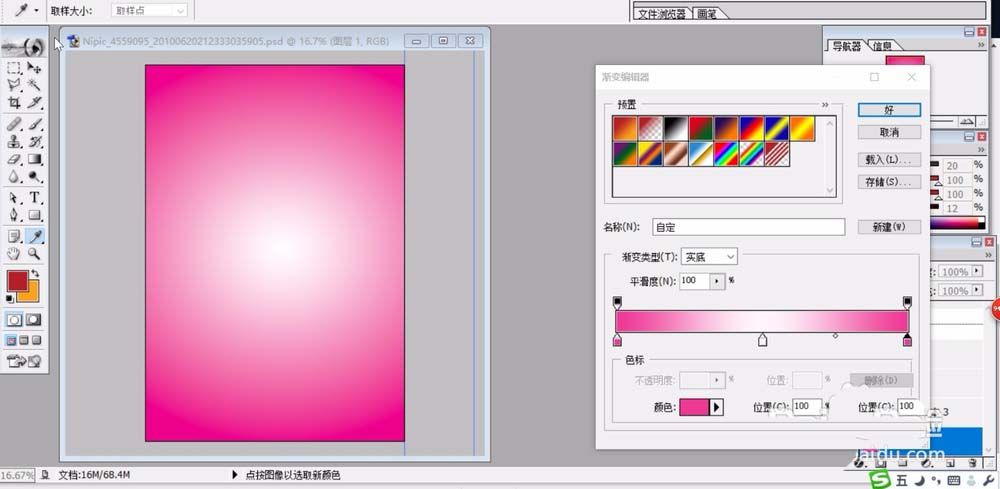This screenshot has height=489, width=1000.
Task: Select the Move tool
Action: click(34, 67)
